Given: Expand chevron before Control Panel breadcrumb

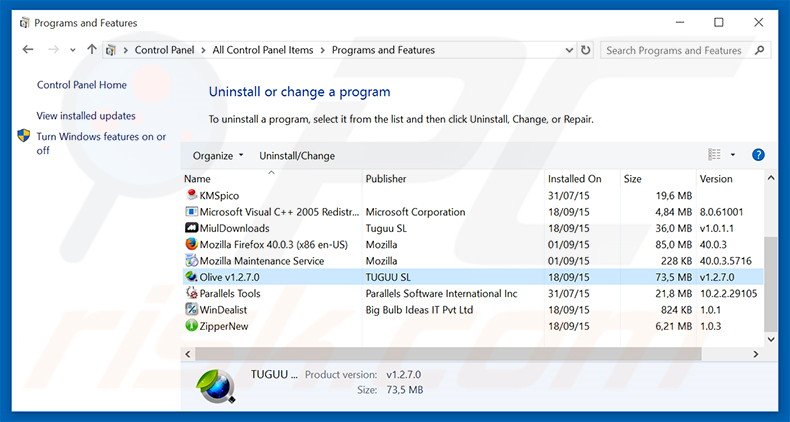Looking at the screenshot, I should pyautogui.click(x=125, y=50).
